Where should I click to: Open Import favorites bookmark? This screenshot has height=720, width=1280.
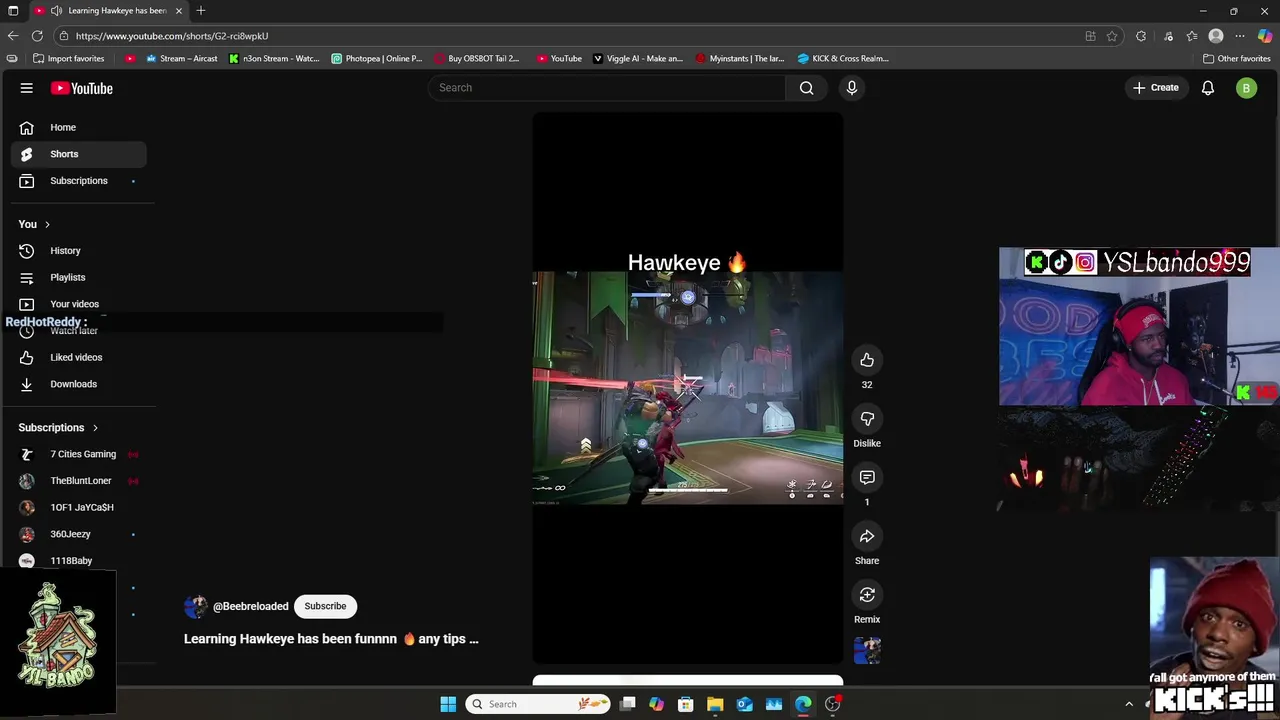coord(69,59)
